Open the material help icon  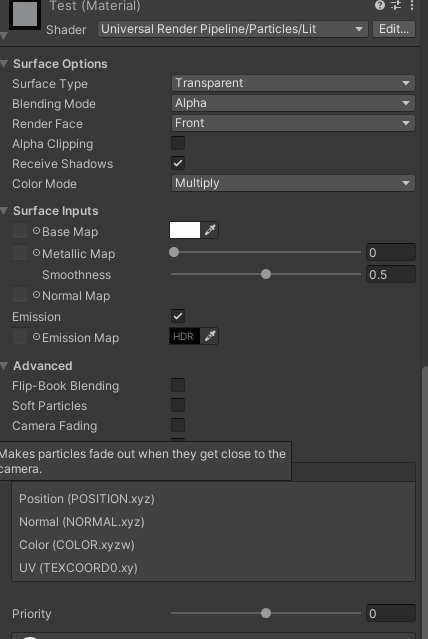pos(379,5)
